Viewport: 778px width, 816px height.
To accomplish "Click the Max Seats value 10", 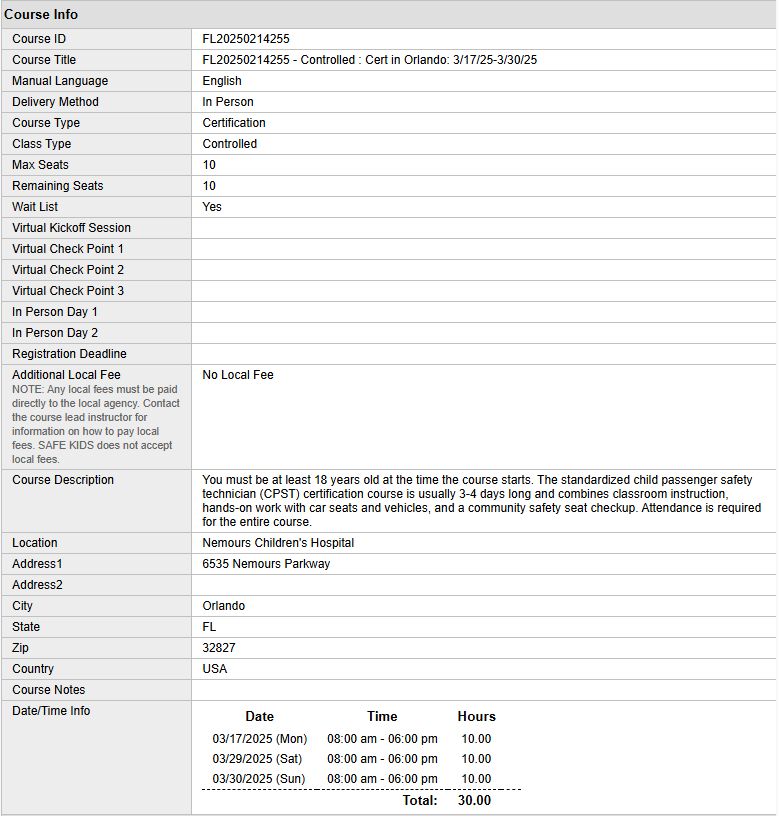I will click(x=209, y=165).
